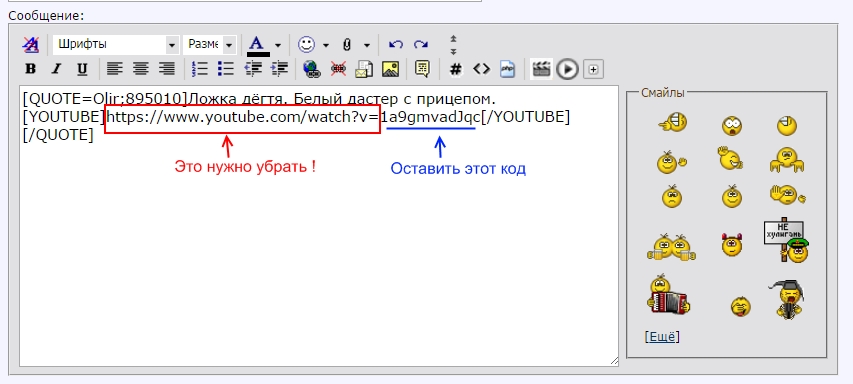Insert the two smileys drinking beer
Viewport: 853px width, 384px height.
point(671,247)
